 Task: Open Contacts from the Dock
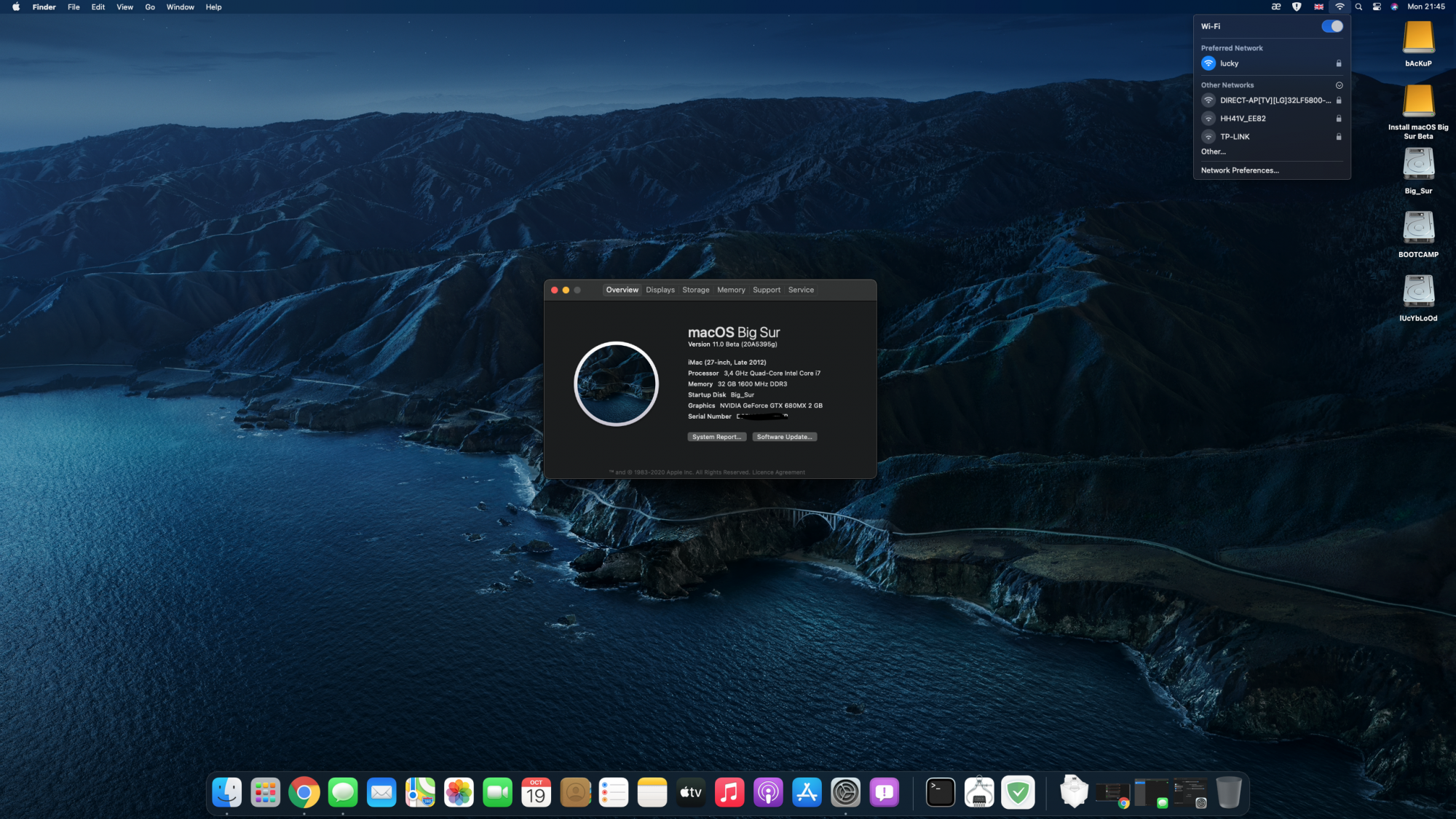[x=575, y=793]
